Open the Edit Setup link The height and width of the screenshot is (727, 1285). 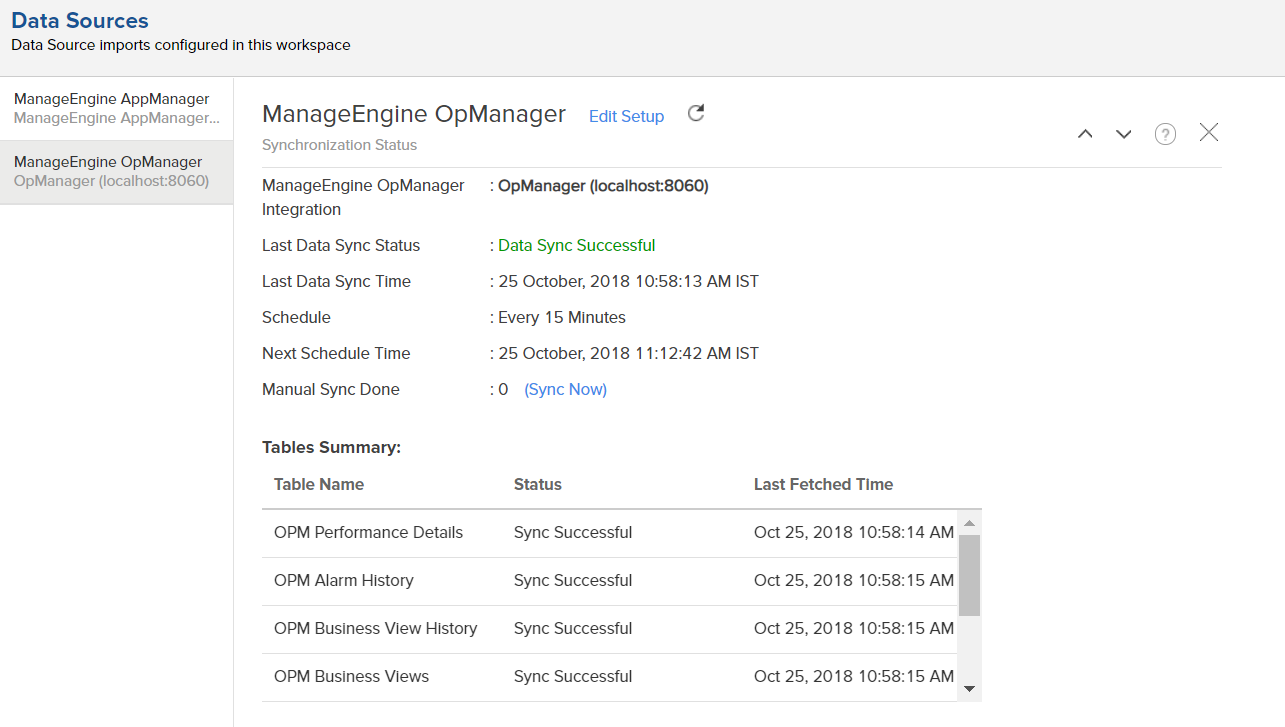pyautogui.click(x=626, y=116)
